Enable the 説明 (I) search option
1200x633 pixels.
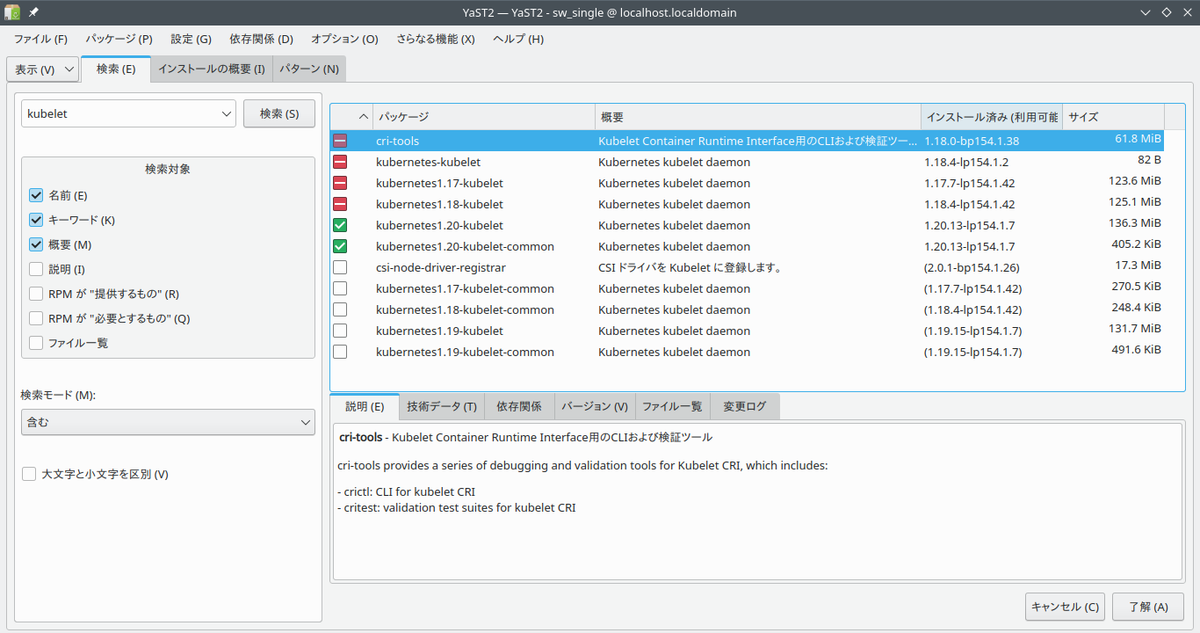click(36, 269)
